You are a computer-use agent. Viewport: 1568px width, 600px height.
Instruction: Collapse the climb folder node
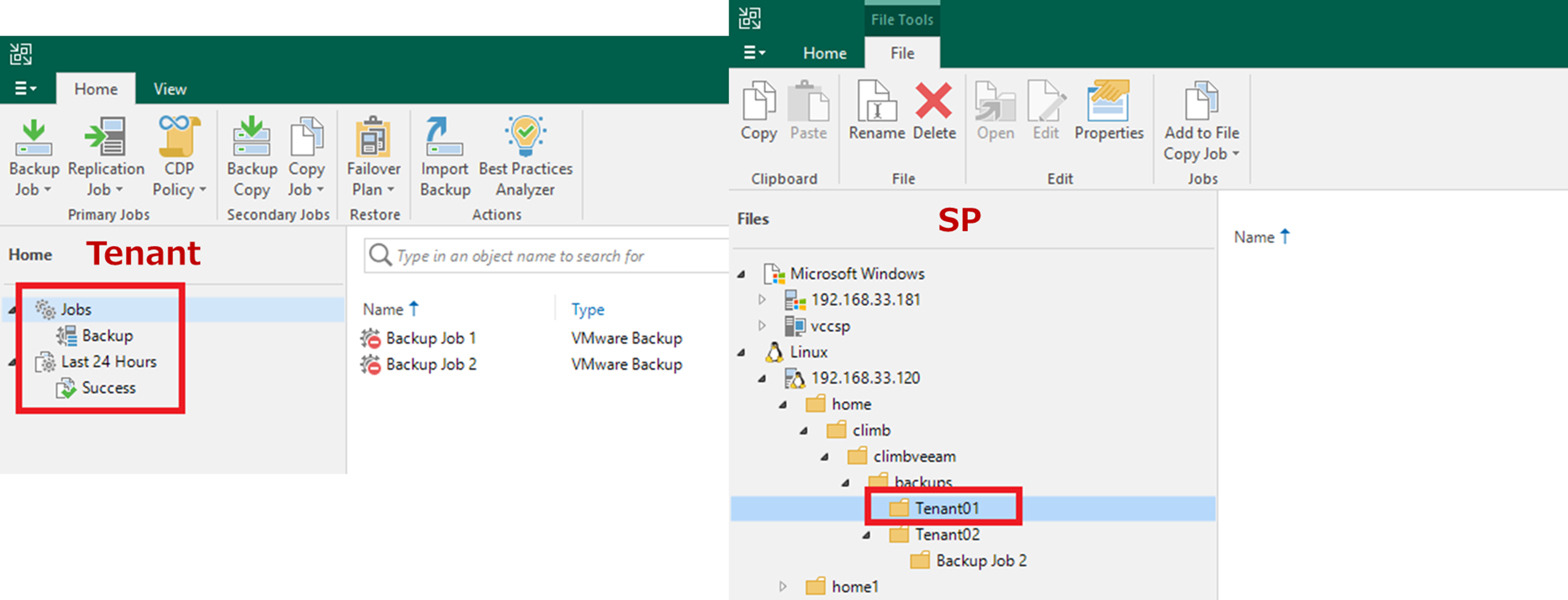pos(803,431)
